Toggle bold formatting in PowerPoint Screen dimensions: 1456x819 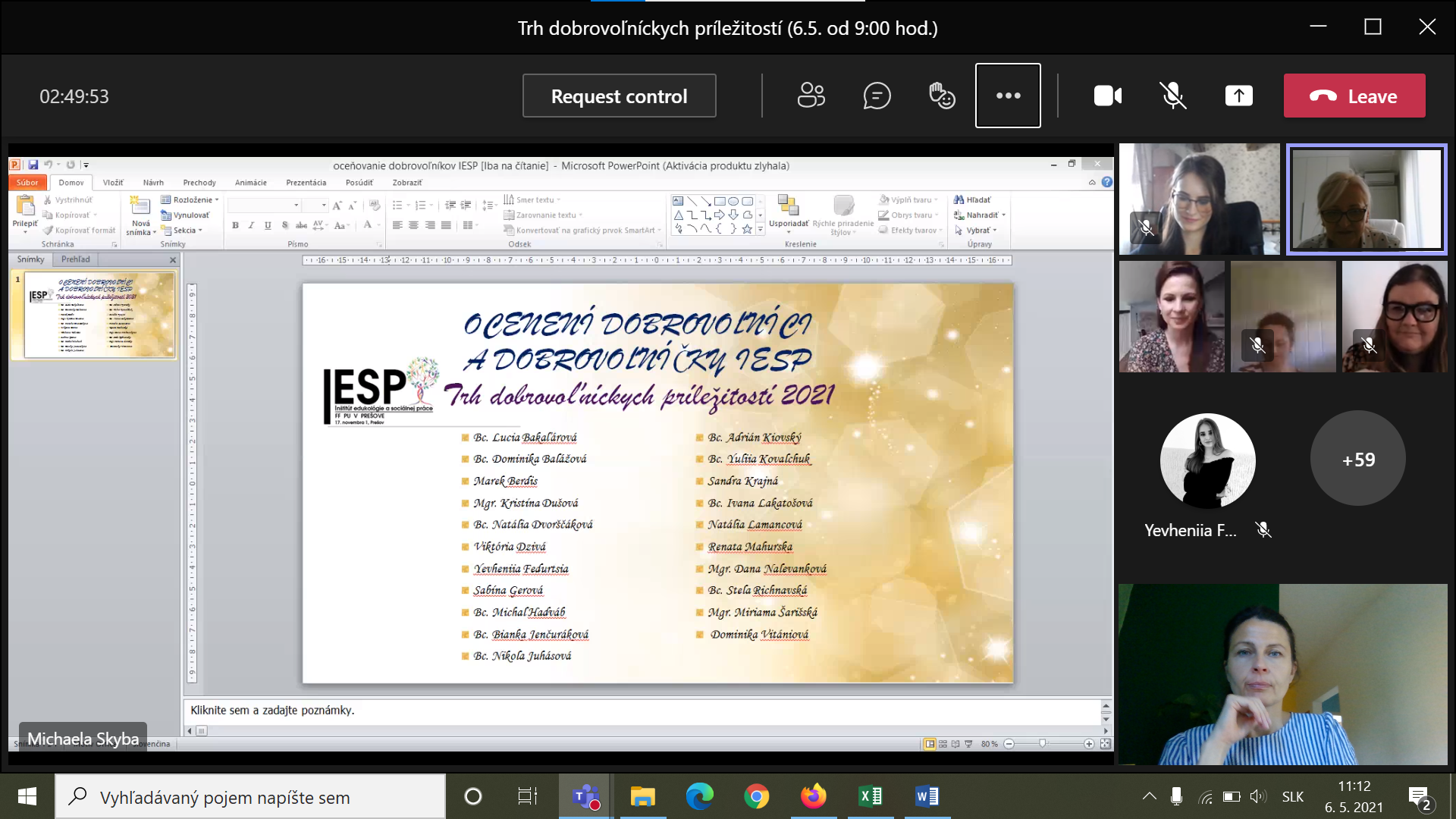coord(236,225)
